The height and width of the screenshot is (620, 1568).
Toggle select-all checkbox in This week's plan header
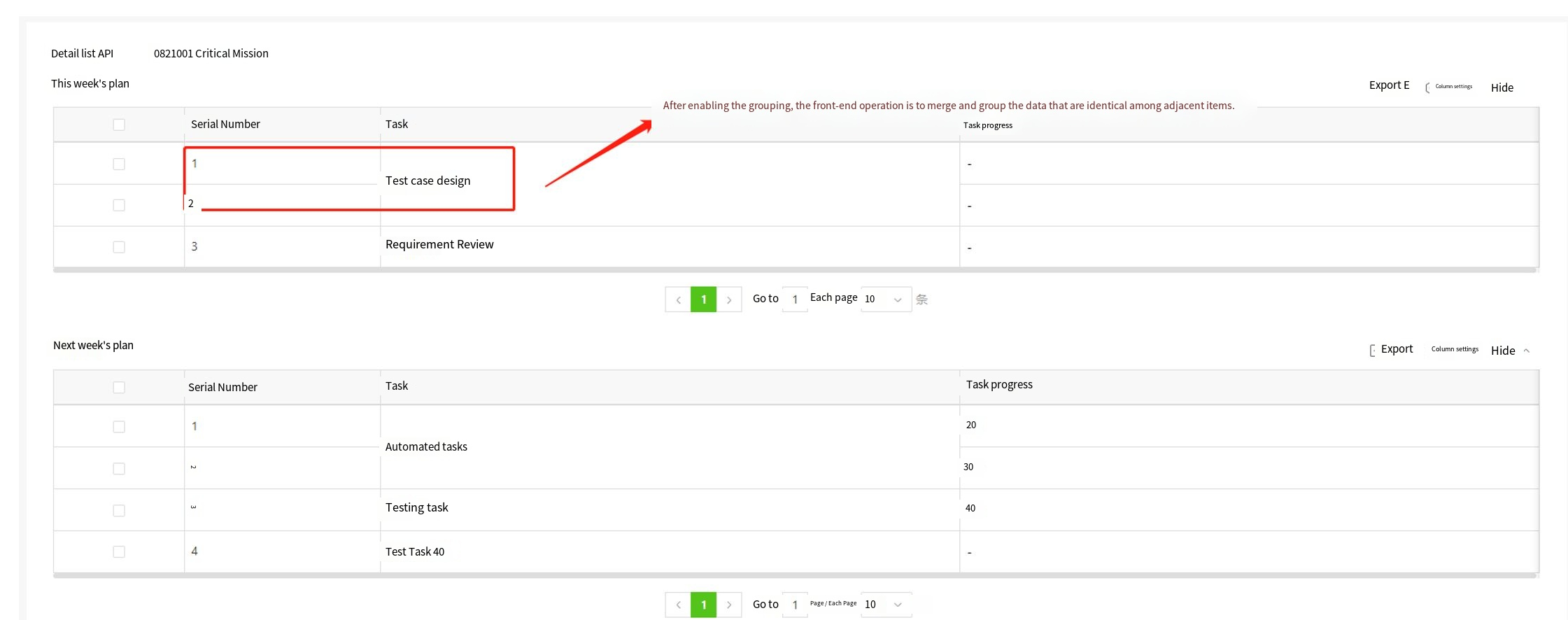119,125
